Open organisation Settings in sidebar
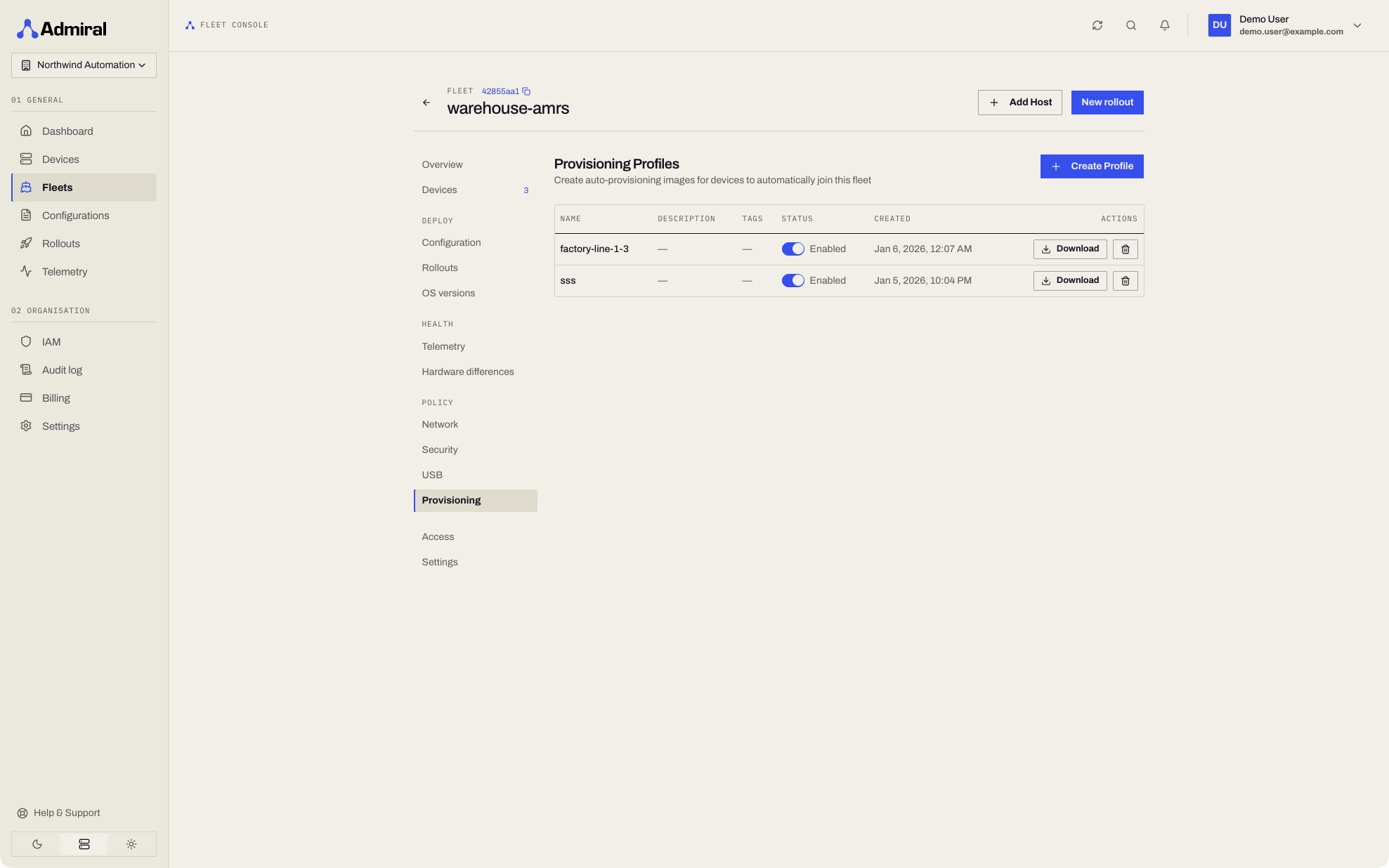Screen dimensions: 1389x868 (x=84, y=426)
